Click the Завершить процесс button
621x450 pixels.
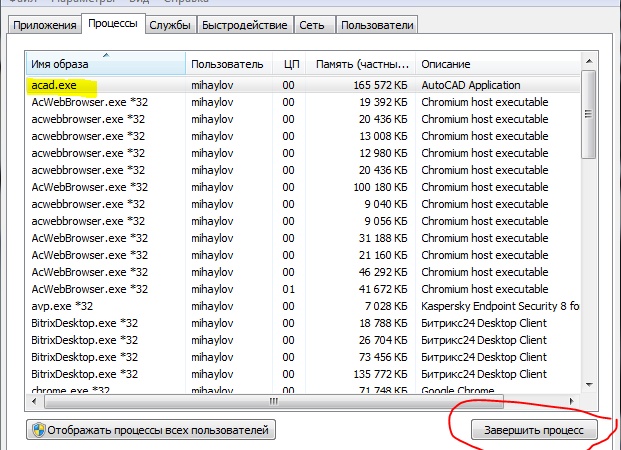[534, 430]
